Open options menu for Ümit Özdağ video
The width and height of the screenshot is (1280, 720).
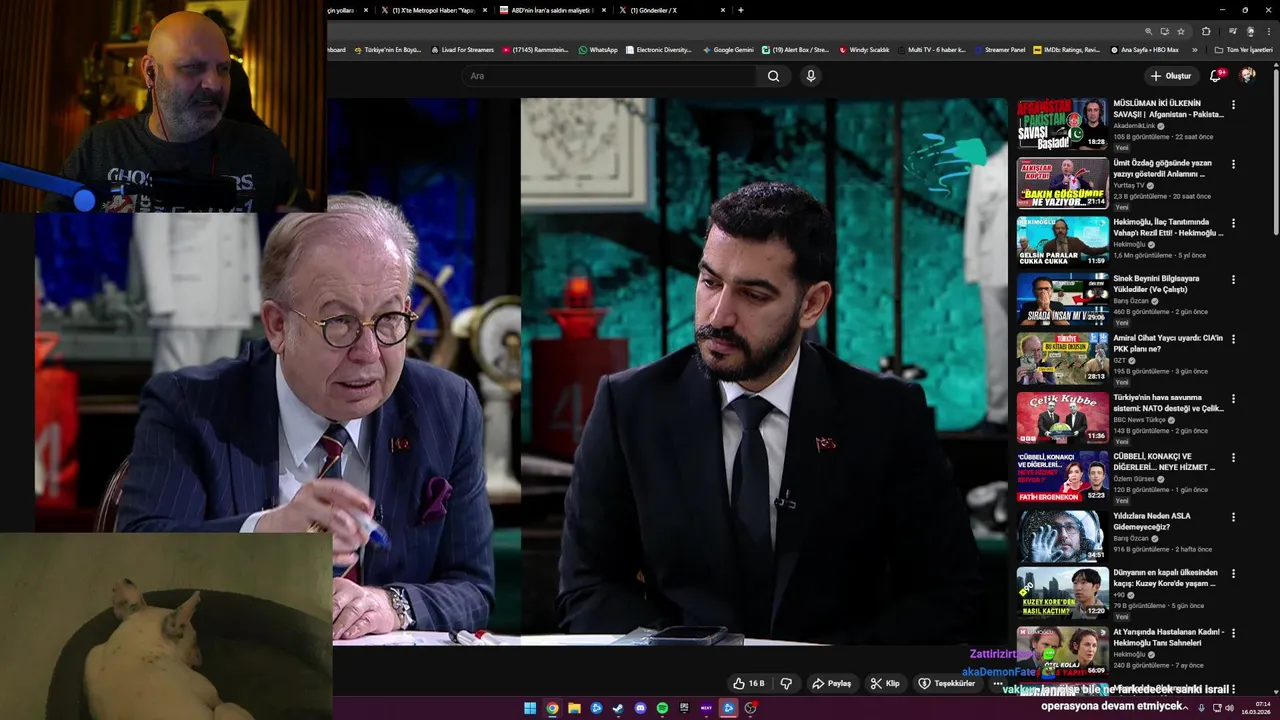(1233, 164)
